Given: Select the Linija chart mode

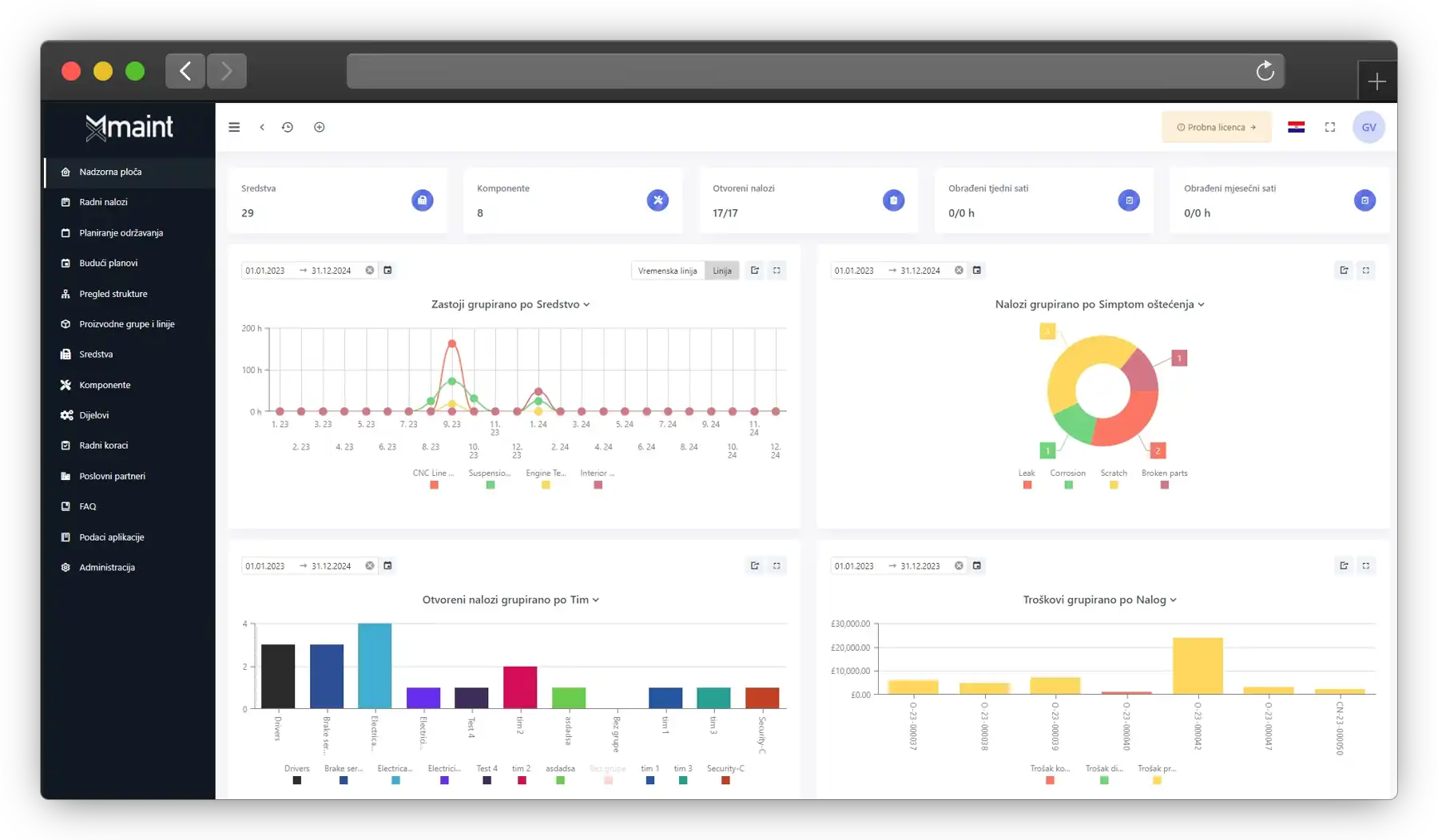Looking at the screenshot, I should pos(722,271).
